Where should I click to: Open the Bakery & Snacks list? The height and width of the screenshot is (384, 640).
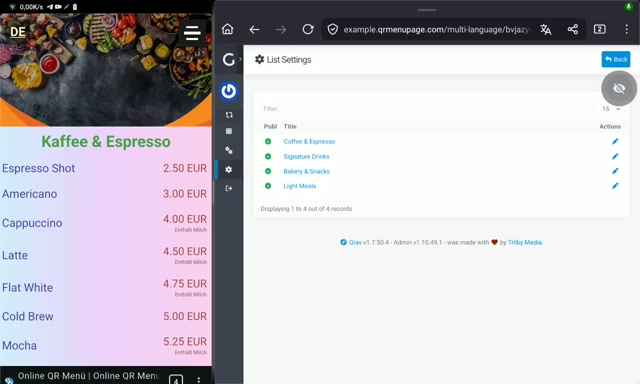pyautogui.click(x=307, y=171)
